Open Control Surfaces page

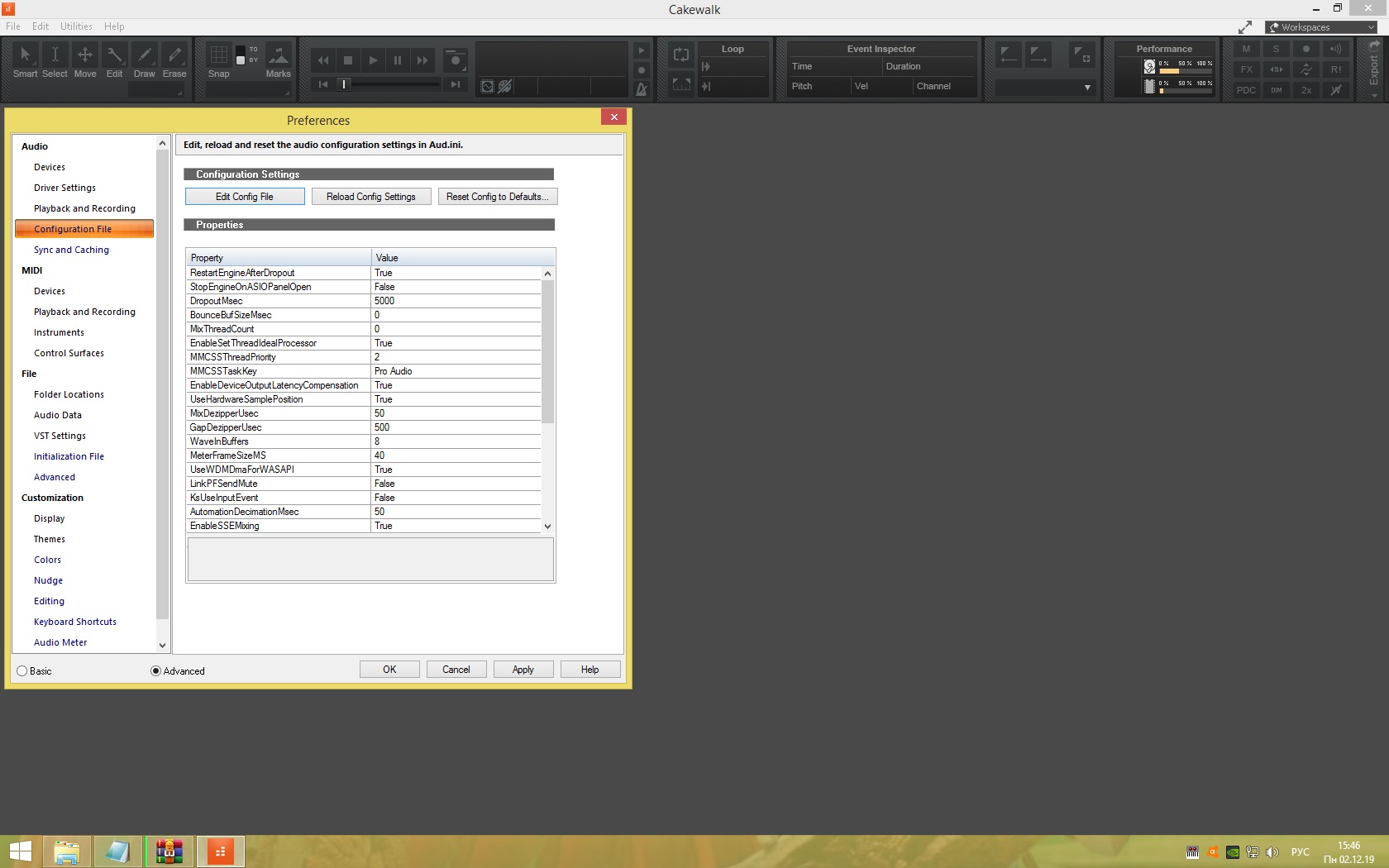point(69,353)
